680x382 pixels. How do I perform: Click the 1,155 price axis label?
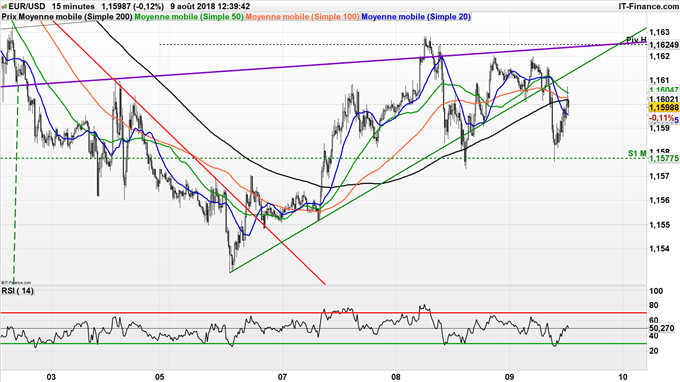pos(660,225)
